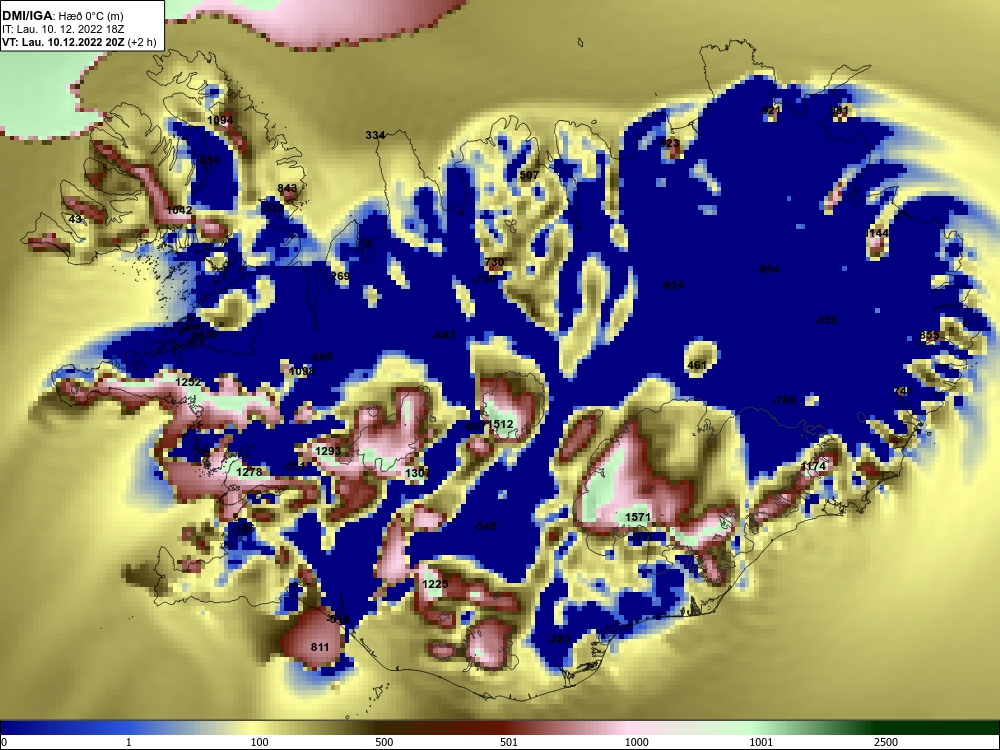Image resolution: width=1000 pixels, height=750 pixels.
Task: Click the legend label 0
Action: click(4, 742)
